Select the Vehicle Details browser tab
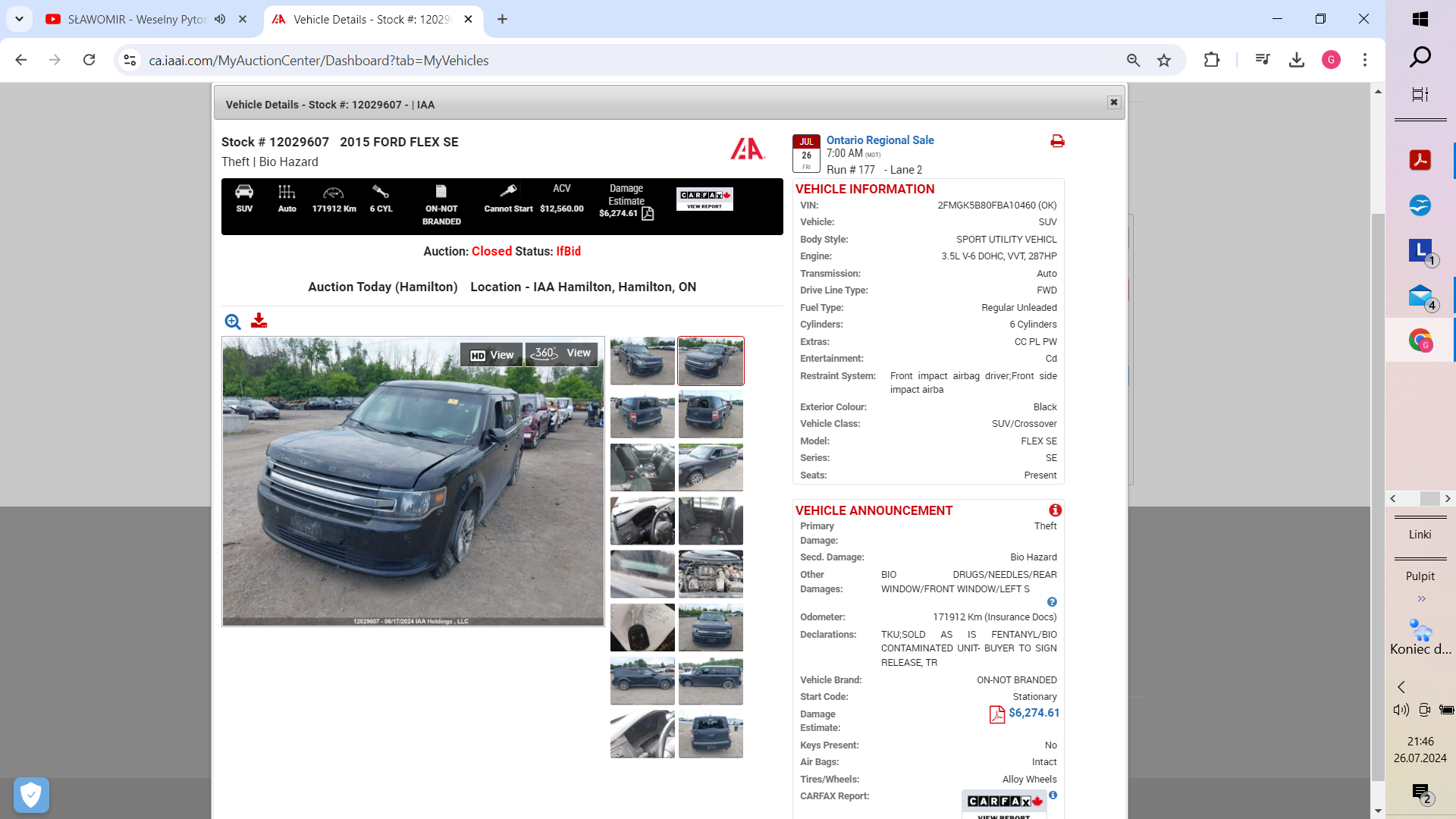 372,20
